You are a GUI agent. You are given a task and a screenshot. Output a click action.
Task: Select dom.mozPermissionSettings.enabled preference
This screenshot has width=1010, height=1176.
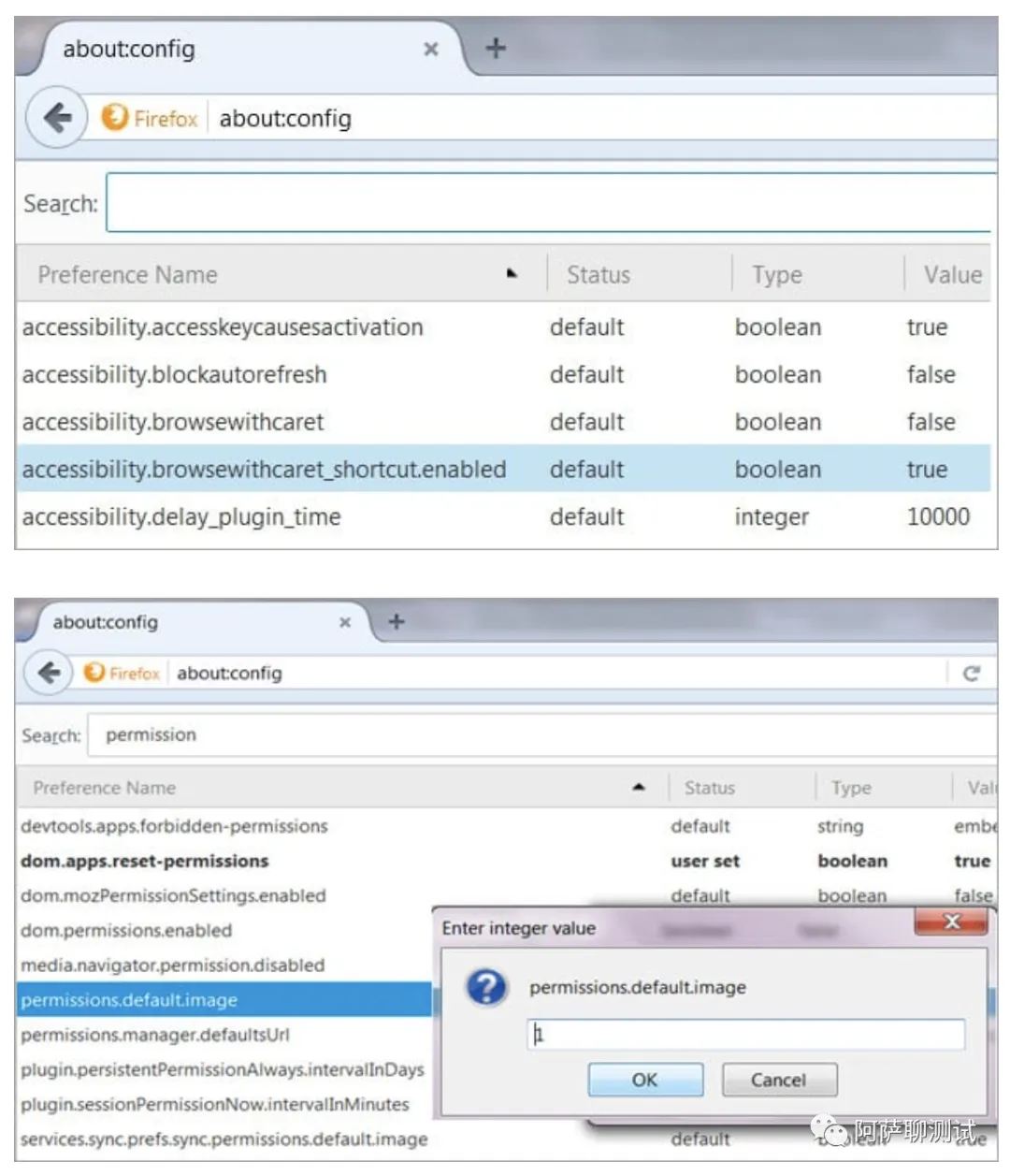click(x=173, y=895)
